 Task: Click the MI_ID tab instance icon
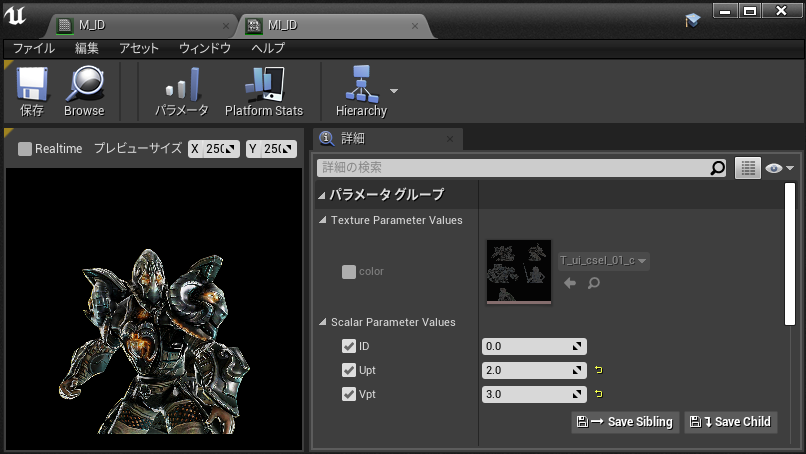click(253, 25)
